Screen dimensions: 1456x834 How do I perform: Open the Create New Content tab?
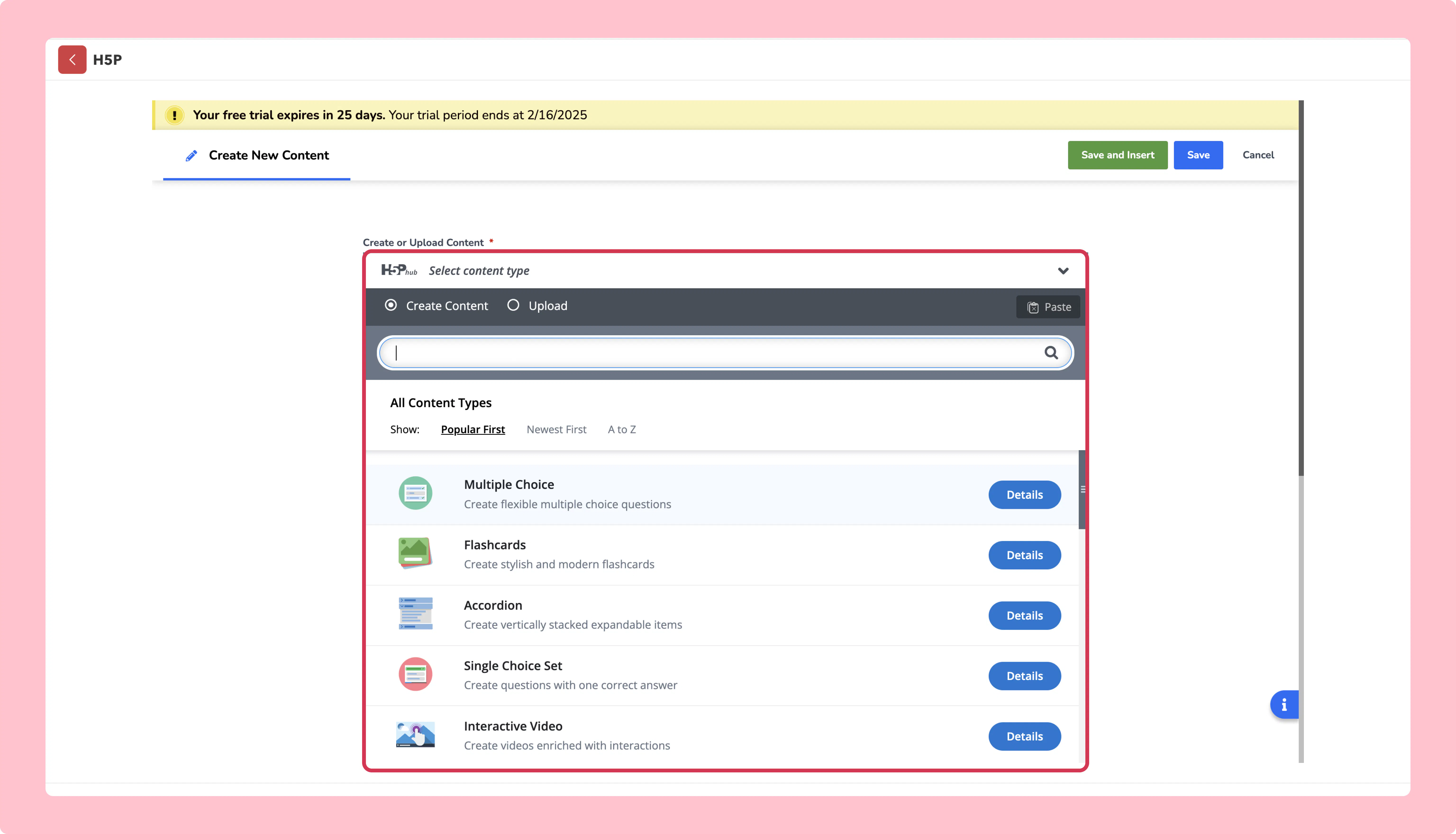coord(257,155)
